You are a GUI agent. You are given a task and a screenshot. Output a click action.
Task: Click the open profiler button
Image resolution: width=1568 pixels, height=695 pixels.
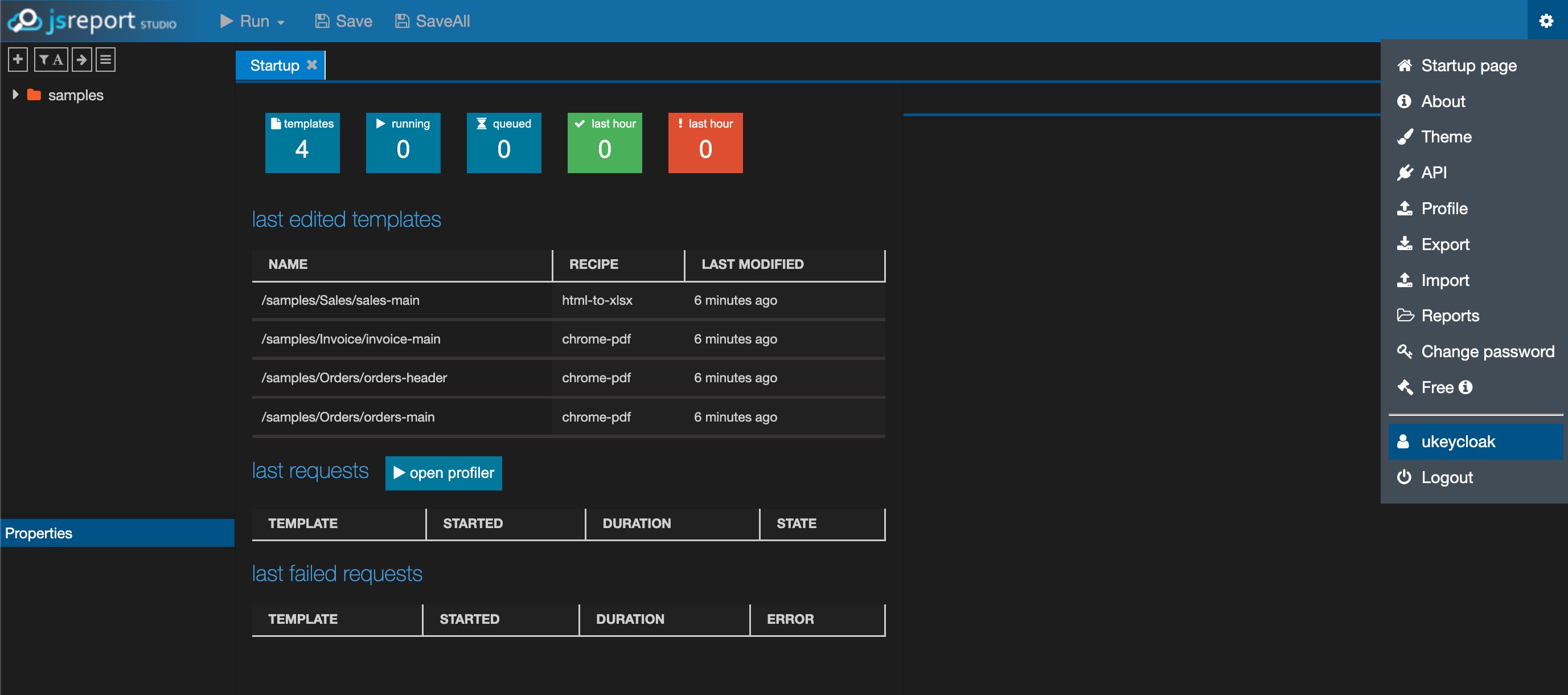click(444, 473)
